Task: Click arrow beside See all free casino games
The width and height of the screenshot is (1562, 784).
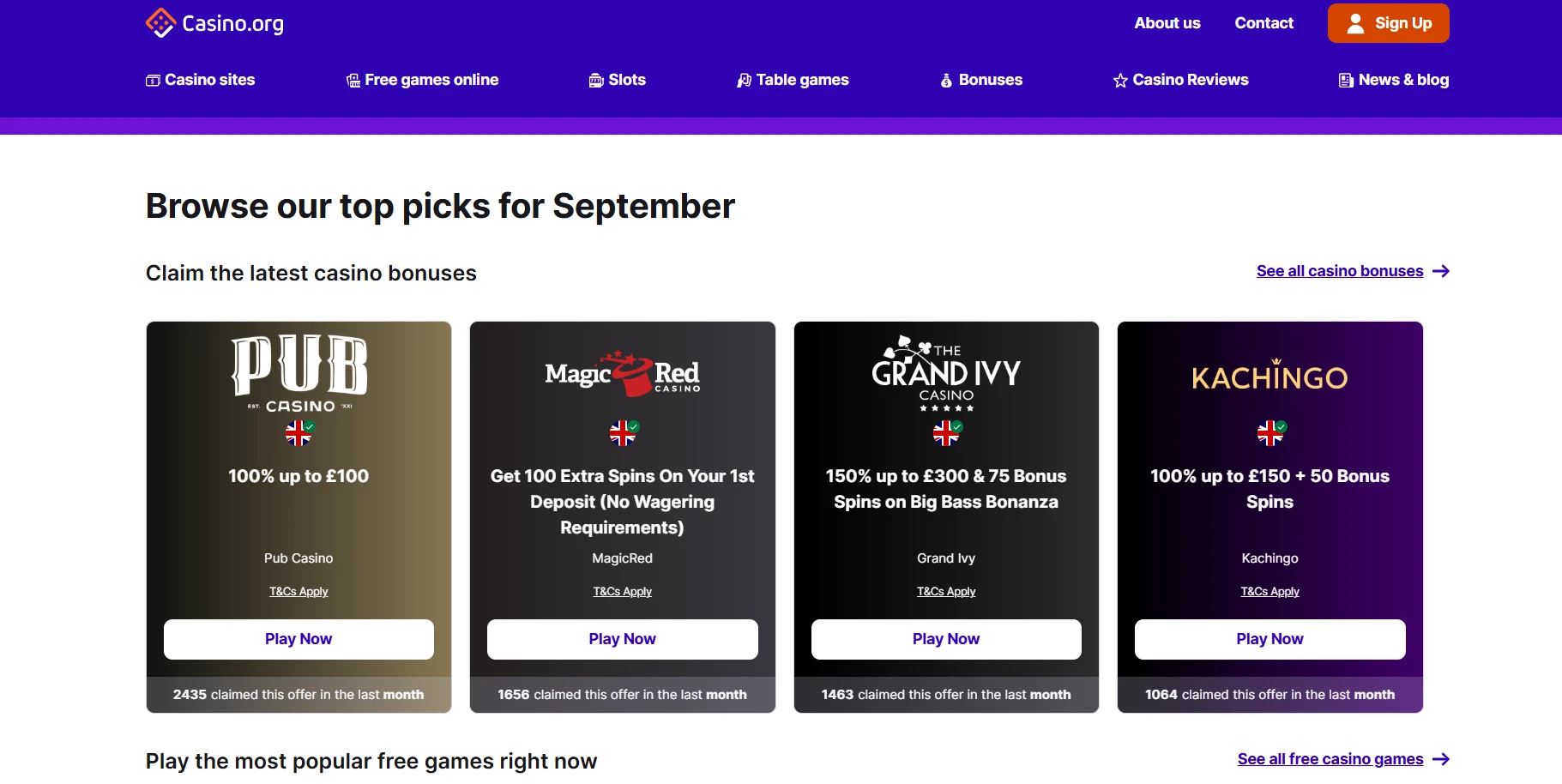Action: click(x=1441, y=759)
